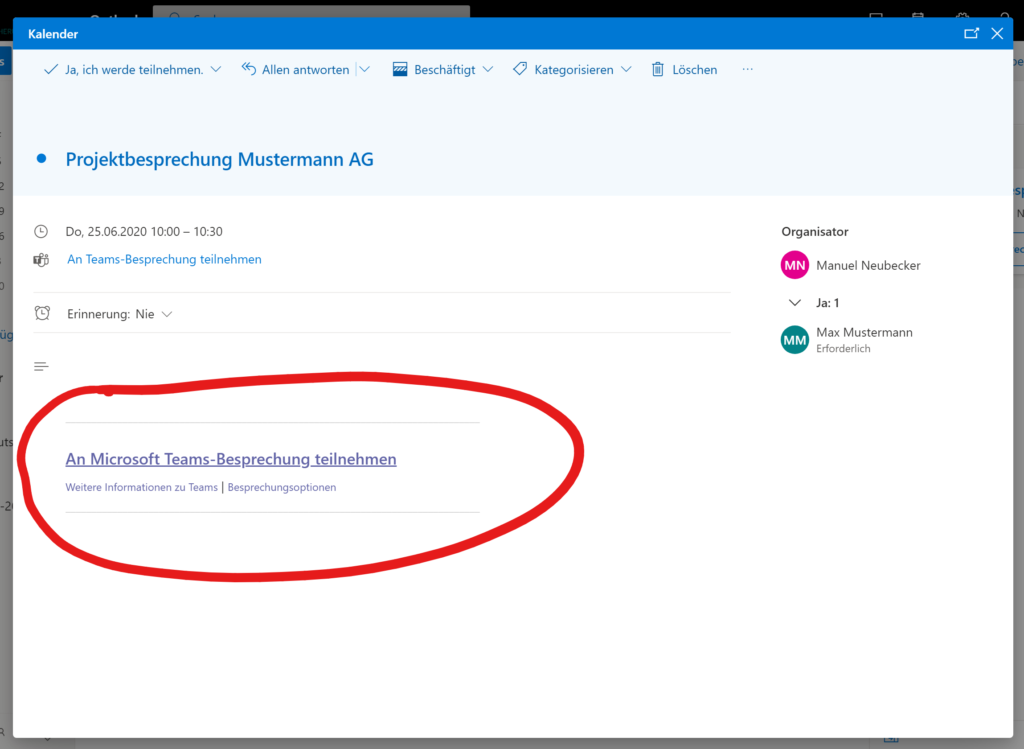Click the Beschäftigt status icon

[x=400, y=69]
